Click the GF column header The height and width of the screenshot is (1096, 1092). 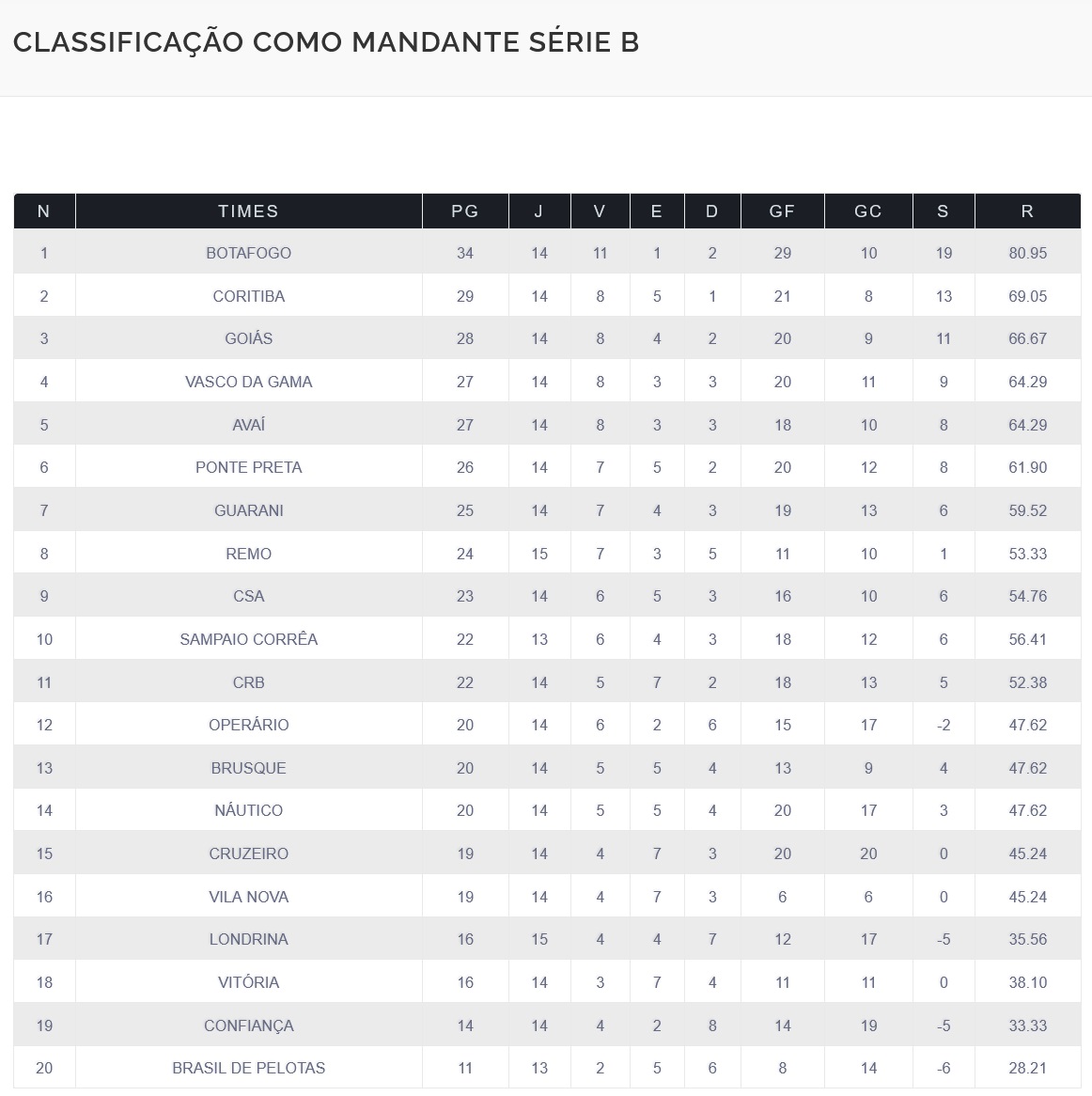pyautogui.click(x=782, y=211)
